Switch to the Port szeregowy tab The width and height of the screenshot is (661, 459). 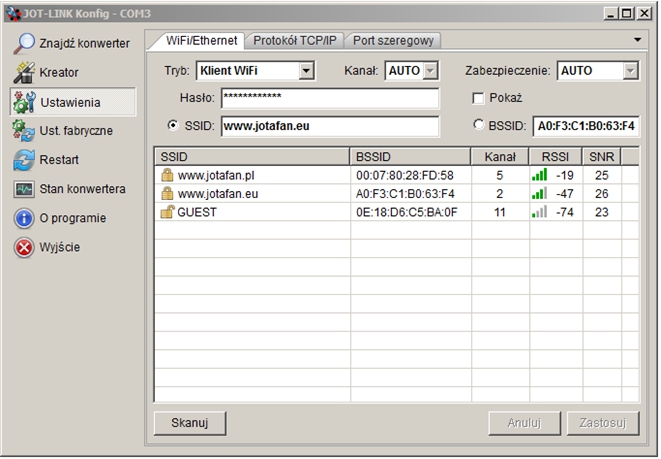(x=394, y=41)
